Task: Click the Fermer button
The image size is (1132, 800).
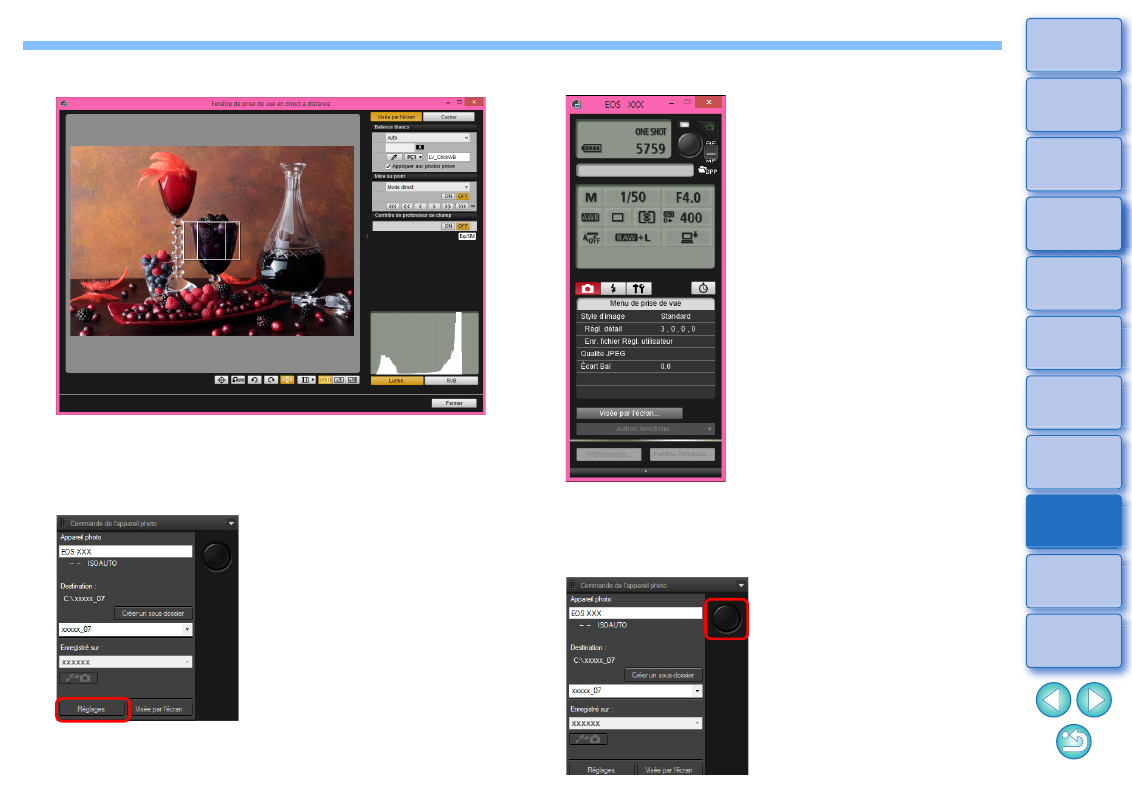Action: (x=454, y=403)
